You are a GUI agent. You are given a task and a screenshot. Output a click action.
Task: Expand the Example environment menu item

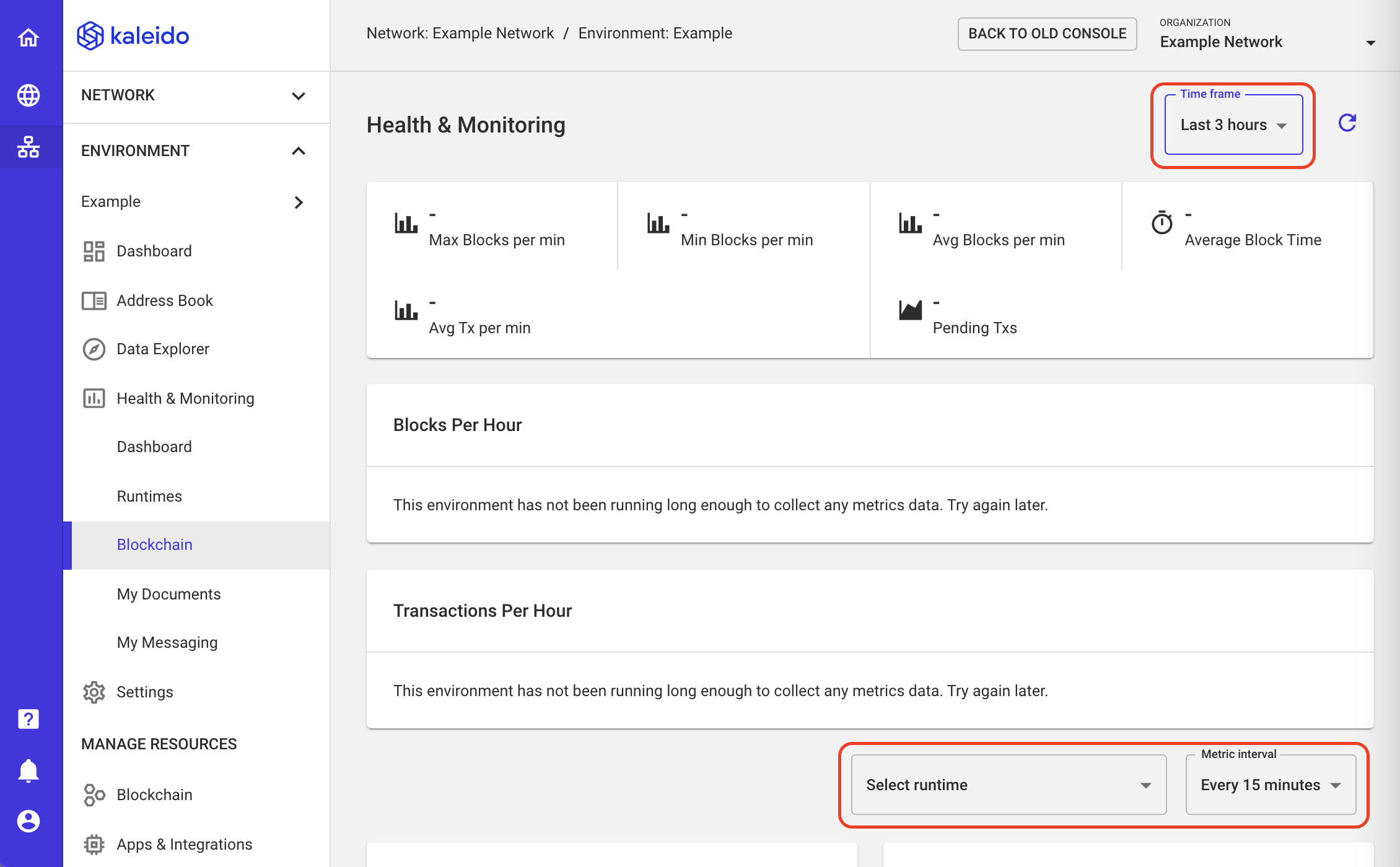[x=299, y=202]
